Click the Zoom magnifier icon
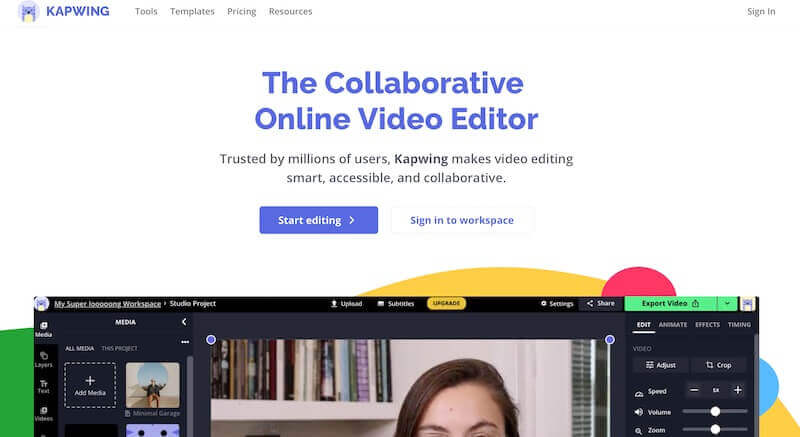This screenshot has height=437, width=800. 639,431
